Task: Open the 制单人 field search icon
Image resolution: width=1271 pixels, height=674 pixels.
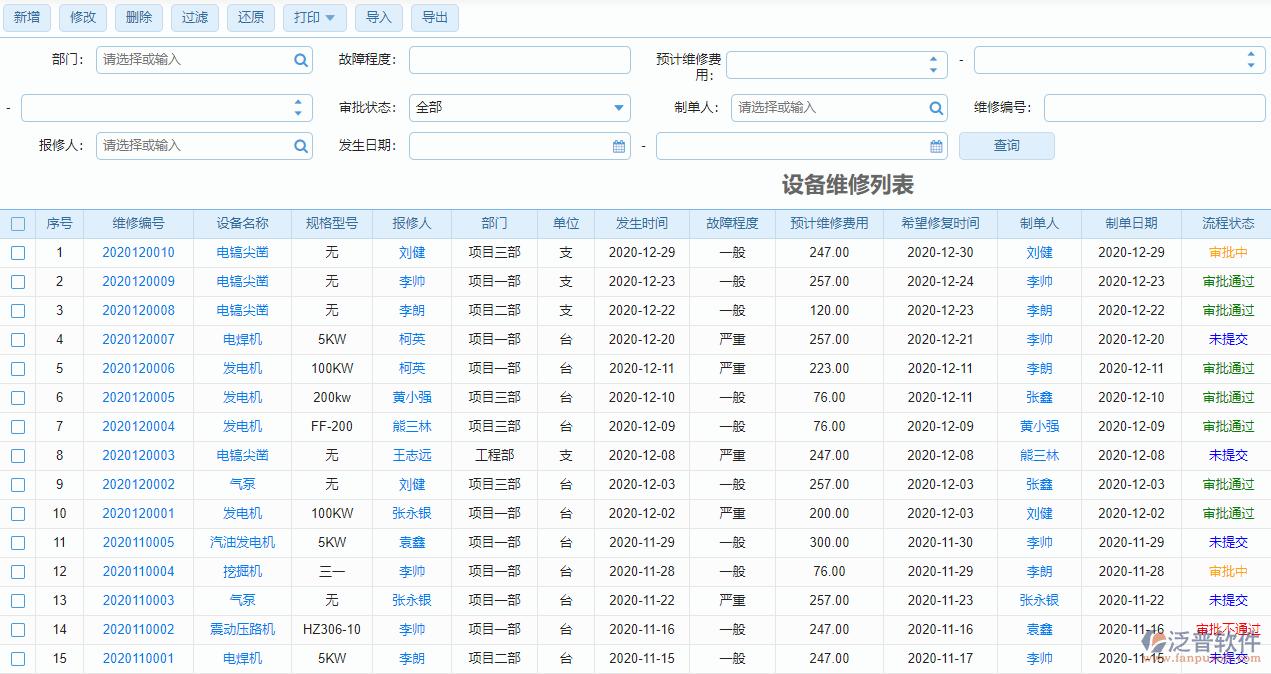Action: tap(935, 108)
